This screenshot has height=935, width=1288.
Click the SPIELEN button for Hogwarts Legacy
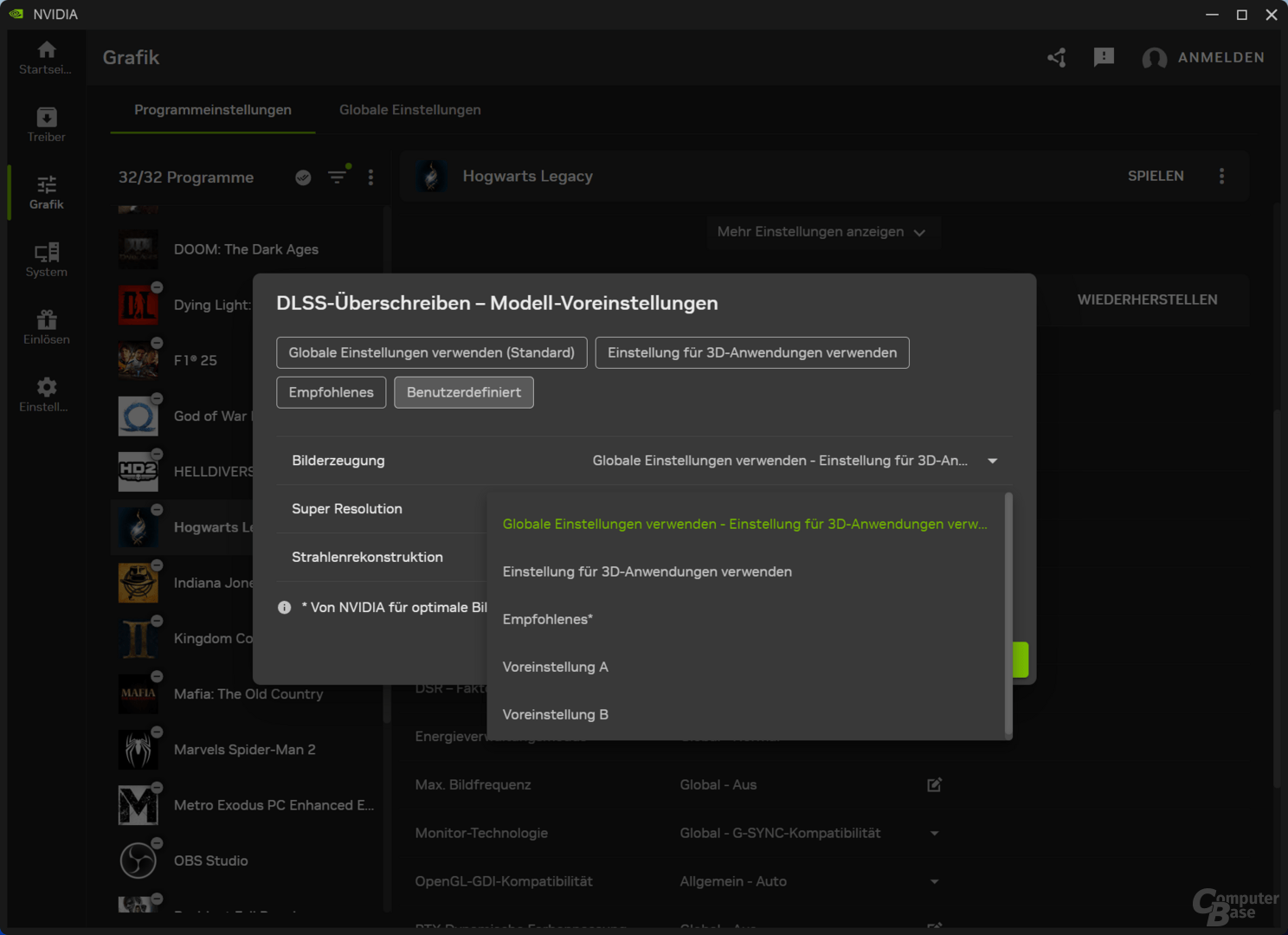(x=1155, y=175)
